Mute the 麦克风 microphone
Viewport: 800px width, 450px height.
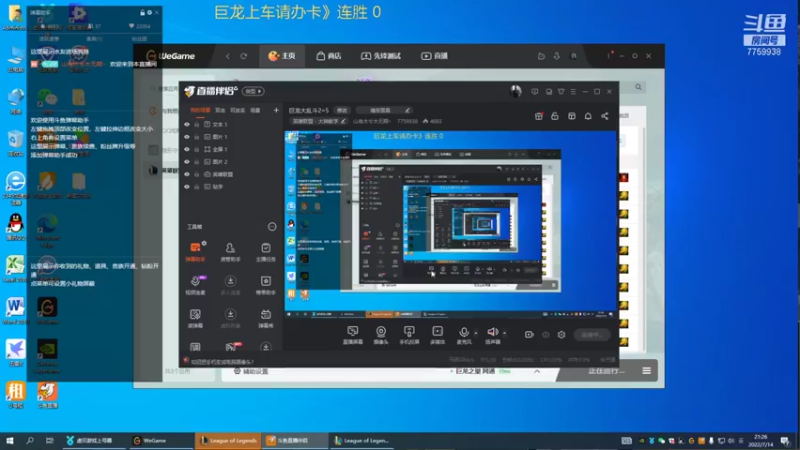coord(464,335)
